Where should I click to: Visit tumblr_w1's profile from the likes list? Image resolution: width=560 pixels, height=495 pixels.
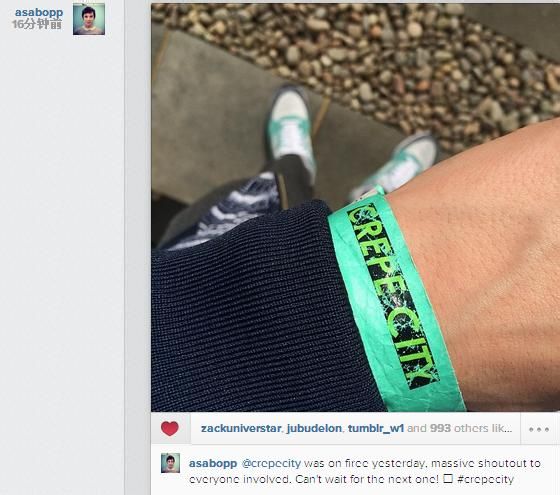tap(376, 428)
